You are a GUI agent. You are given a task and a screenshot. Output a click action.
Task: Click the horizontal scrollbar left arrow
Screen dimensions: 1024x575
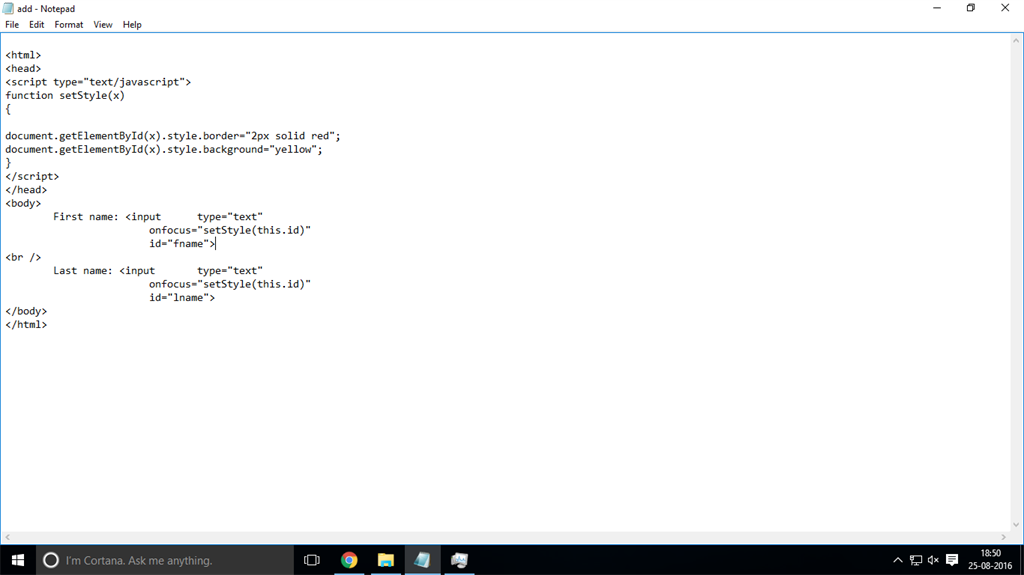click(x=8, y=537)
